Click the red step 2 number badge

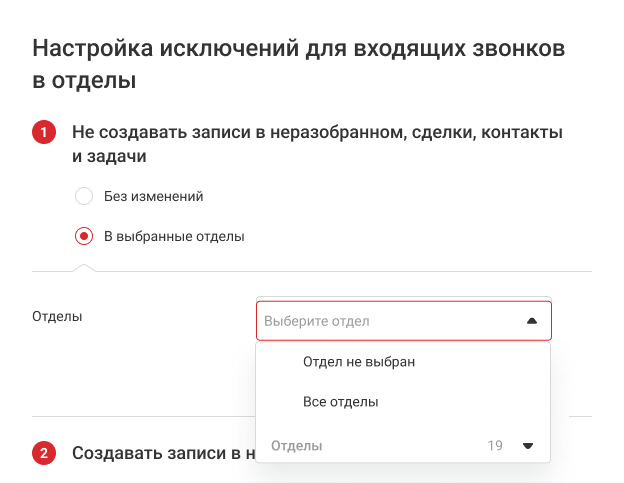click(x=44, y=454)
